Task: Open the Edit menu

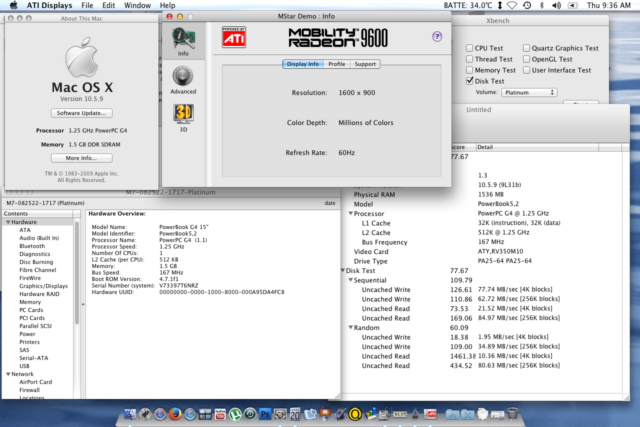Action: [109, 5]
